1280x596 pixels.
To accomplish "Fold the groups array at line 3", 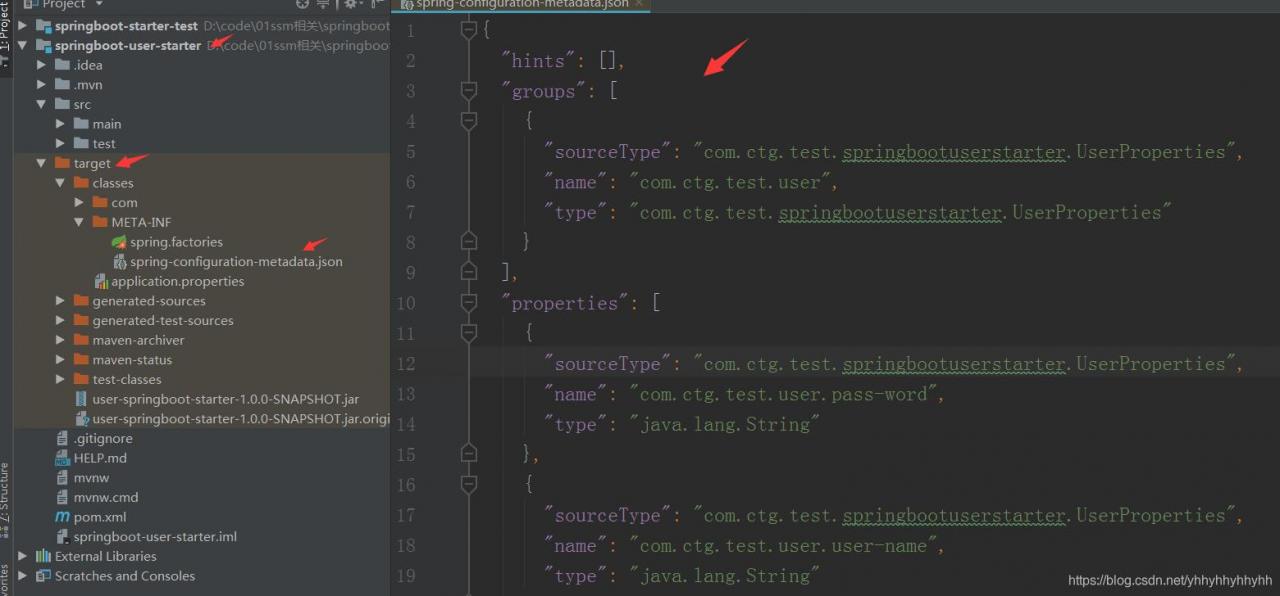I will coord(468,91).
